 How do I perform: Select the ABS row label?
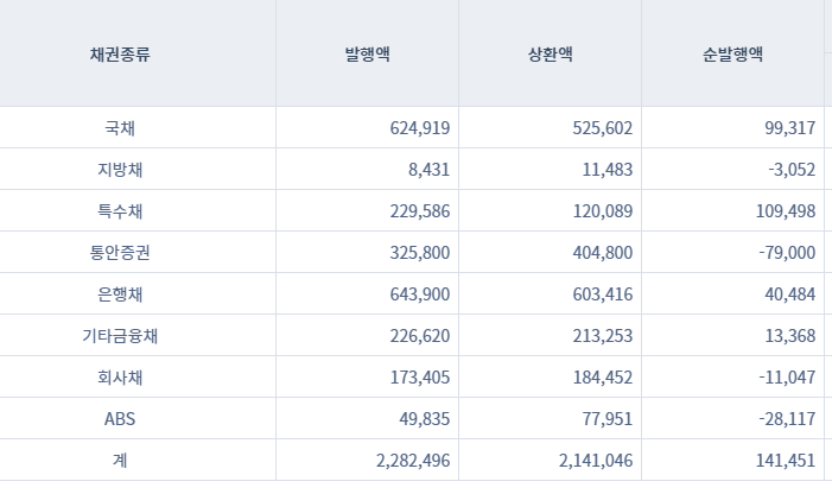[120, 419]
